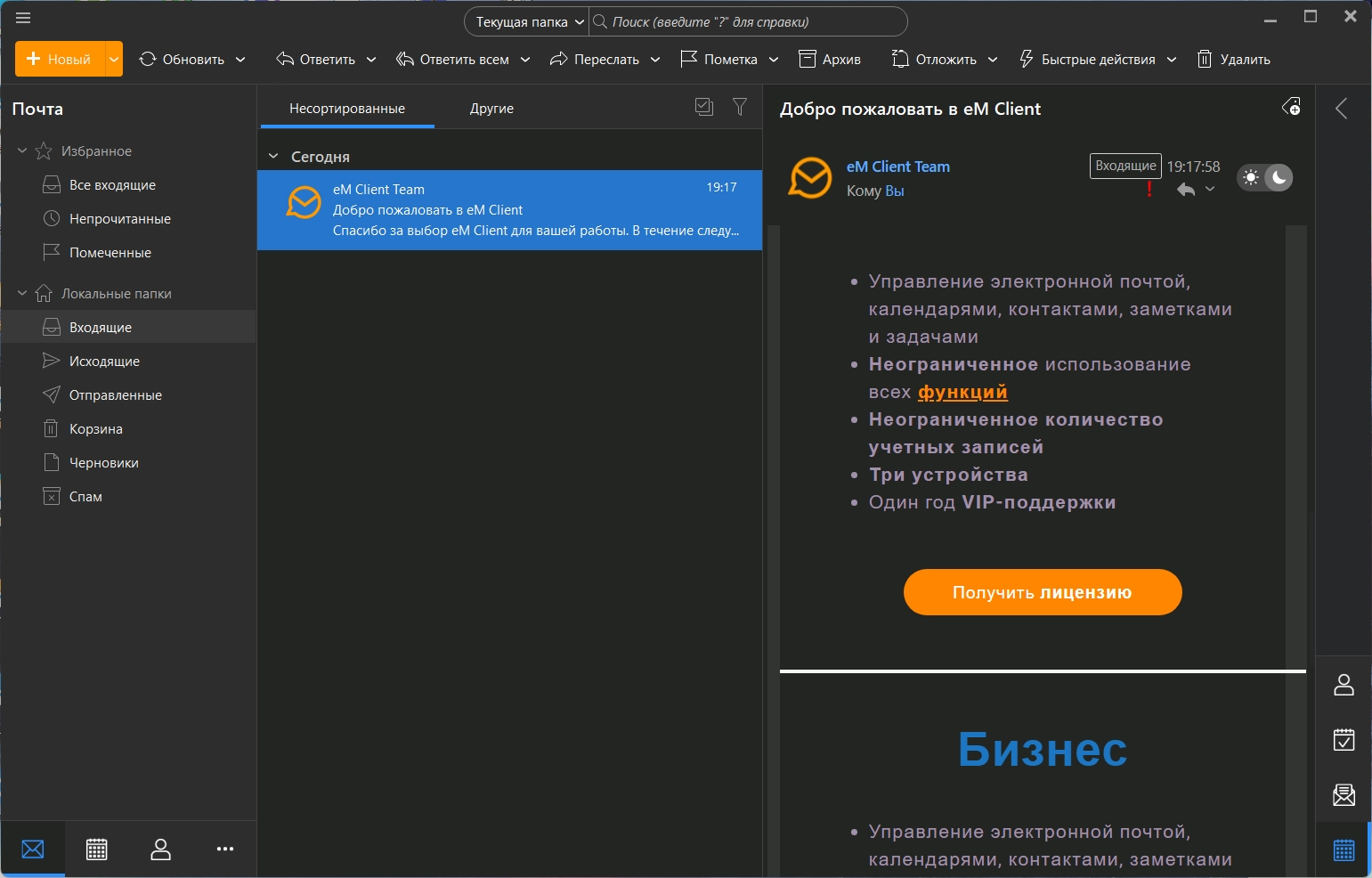Open the contacts panel in right sidebar
Viewport: 1372px width, 878px height.
click(1344, 685)
